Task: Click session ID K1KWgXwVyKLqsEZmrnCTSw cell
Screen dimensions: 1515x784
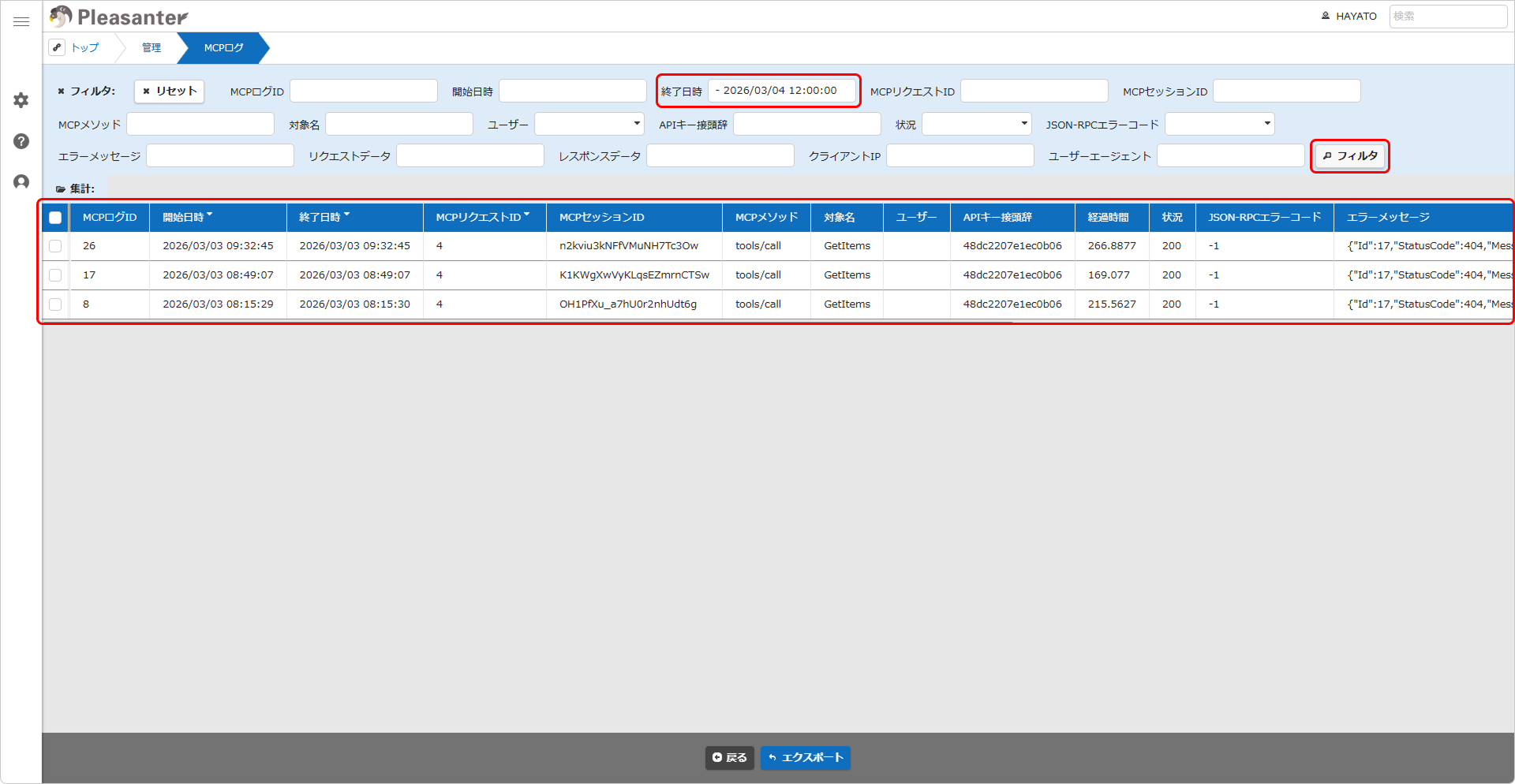Action: click(634, 275)
